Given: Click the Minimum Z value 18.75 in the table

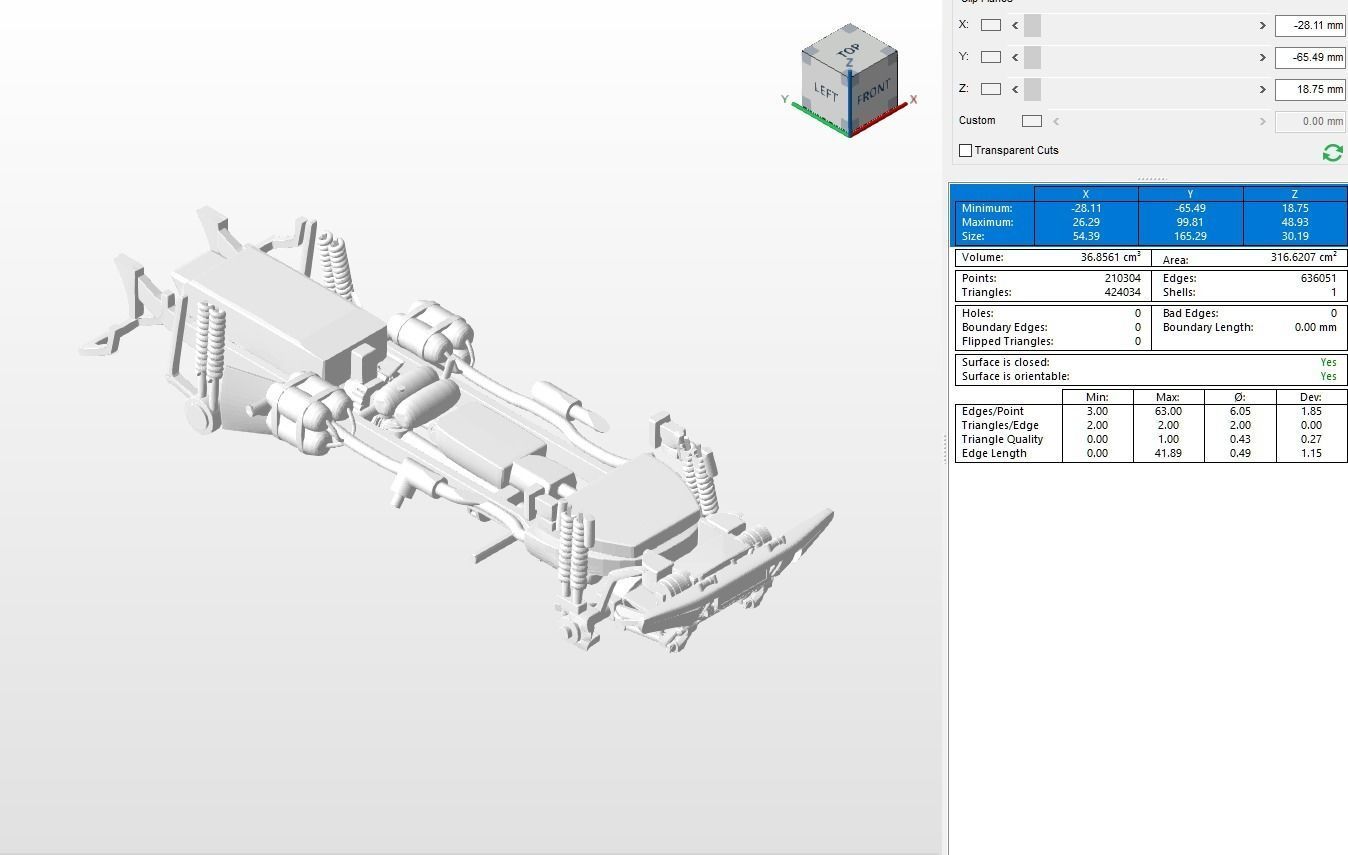Looking at the screenshot, I should click(1295, 208).
